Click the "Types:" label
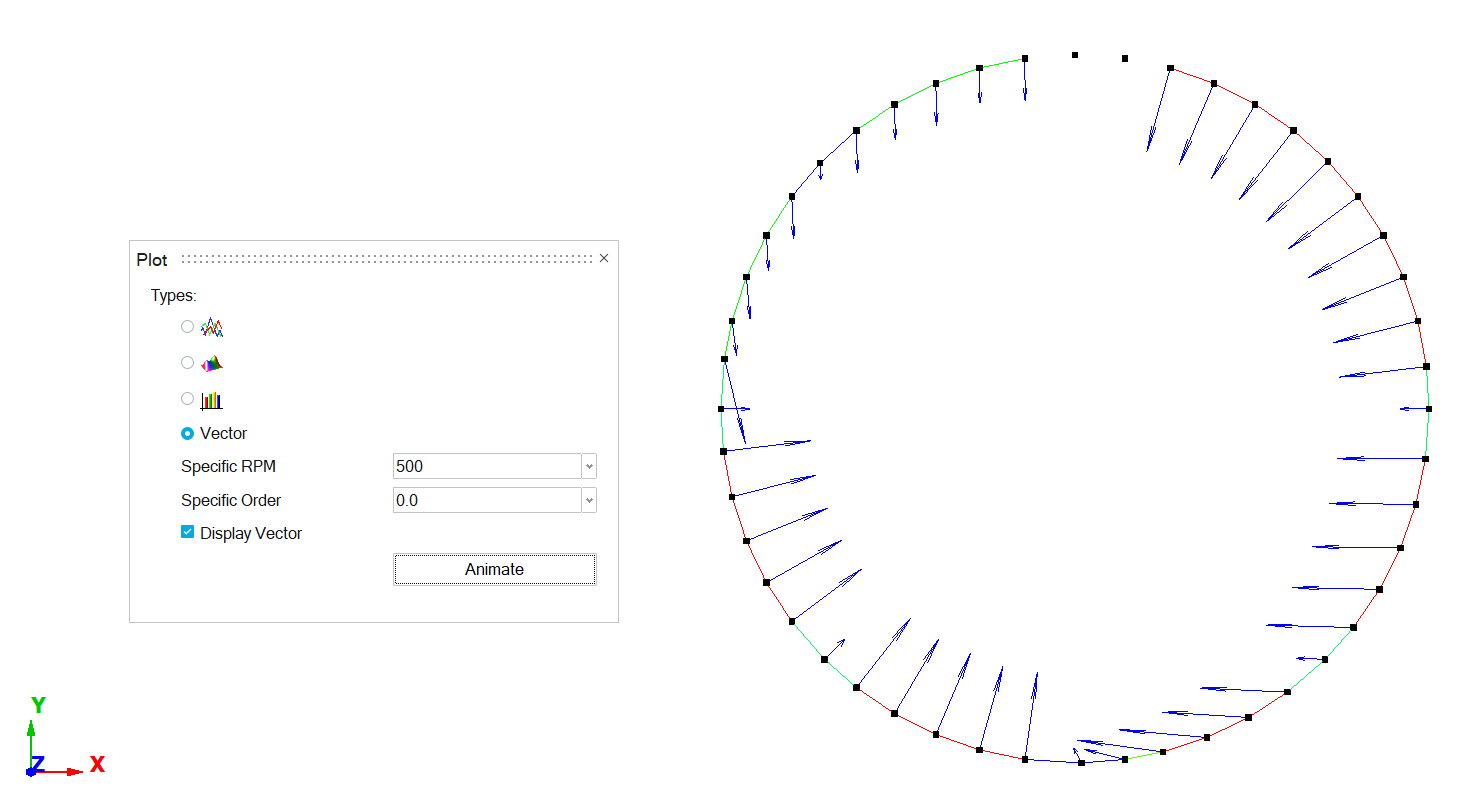The image size is (1469, 812). coord(174,296)
